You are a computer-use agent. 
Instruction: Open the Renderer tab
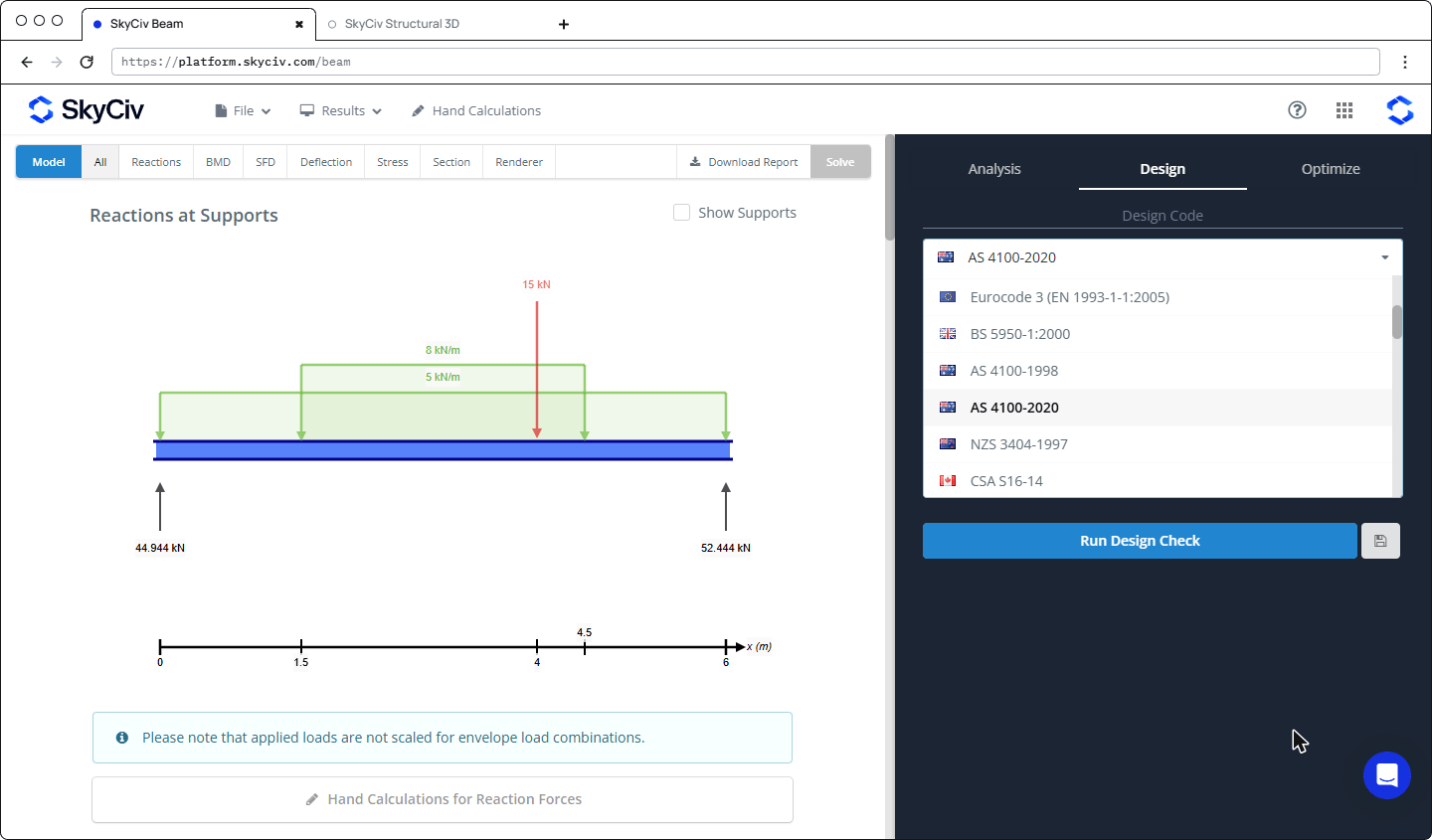click(519, 162)
